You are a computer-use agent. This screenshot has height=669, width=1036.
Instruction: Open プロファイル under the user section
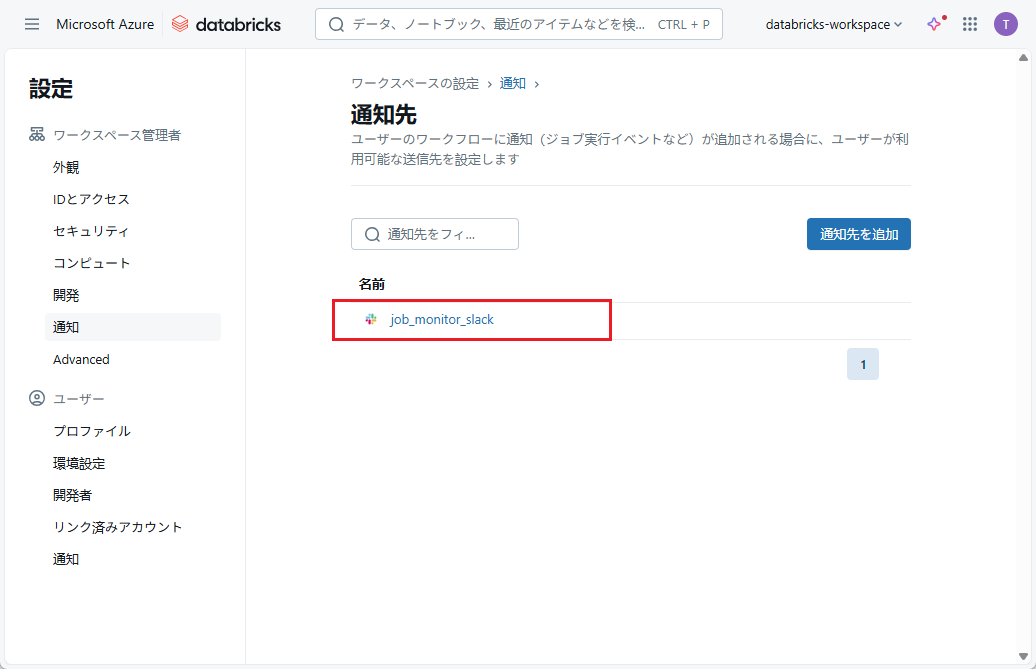(x=91, y=431)
